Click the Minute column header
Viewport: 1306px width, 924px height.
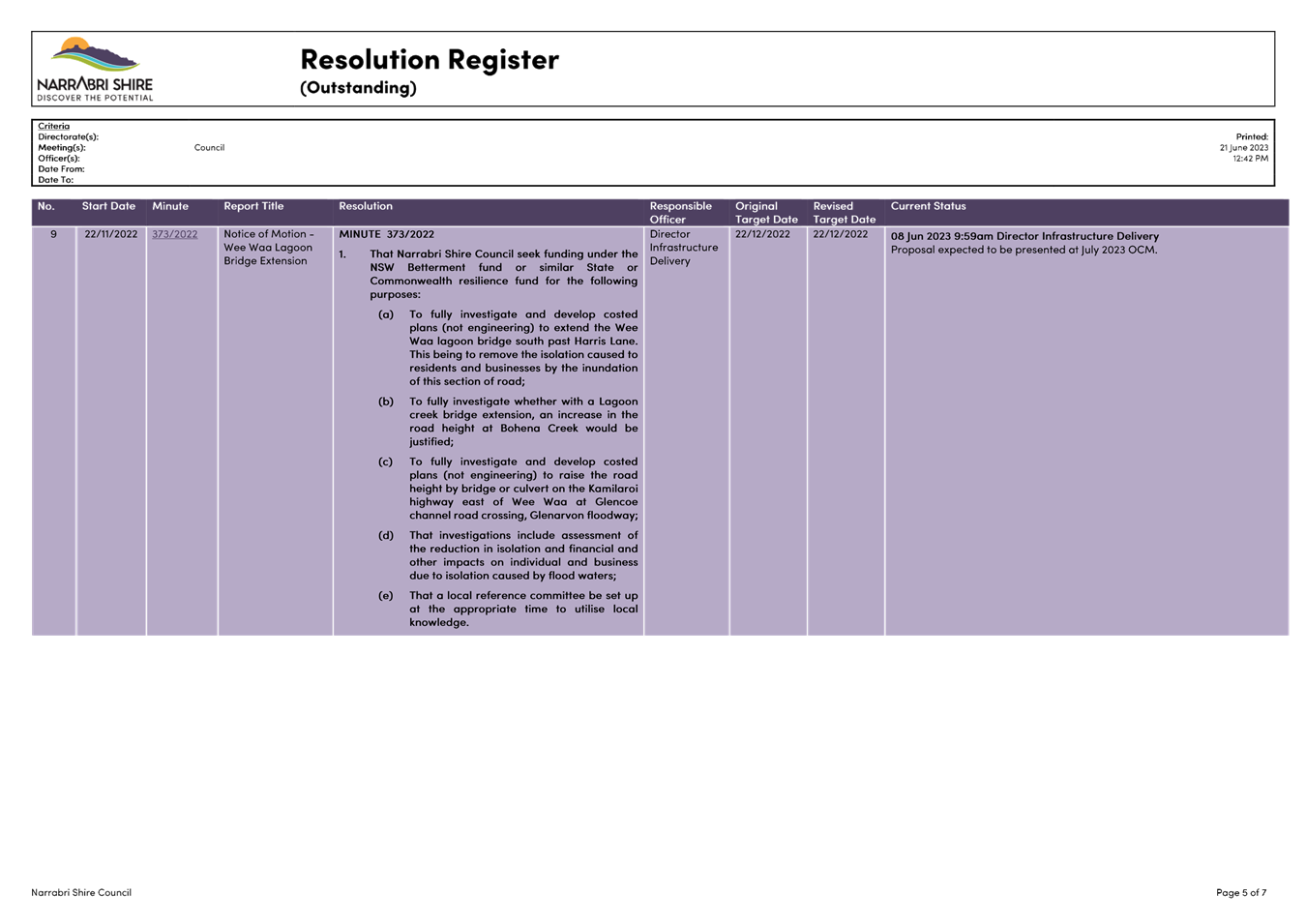170,206
